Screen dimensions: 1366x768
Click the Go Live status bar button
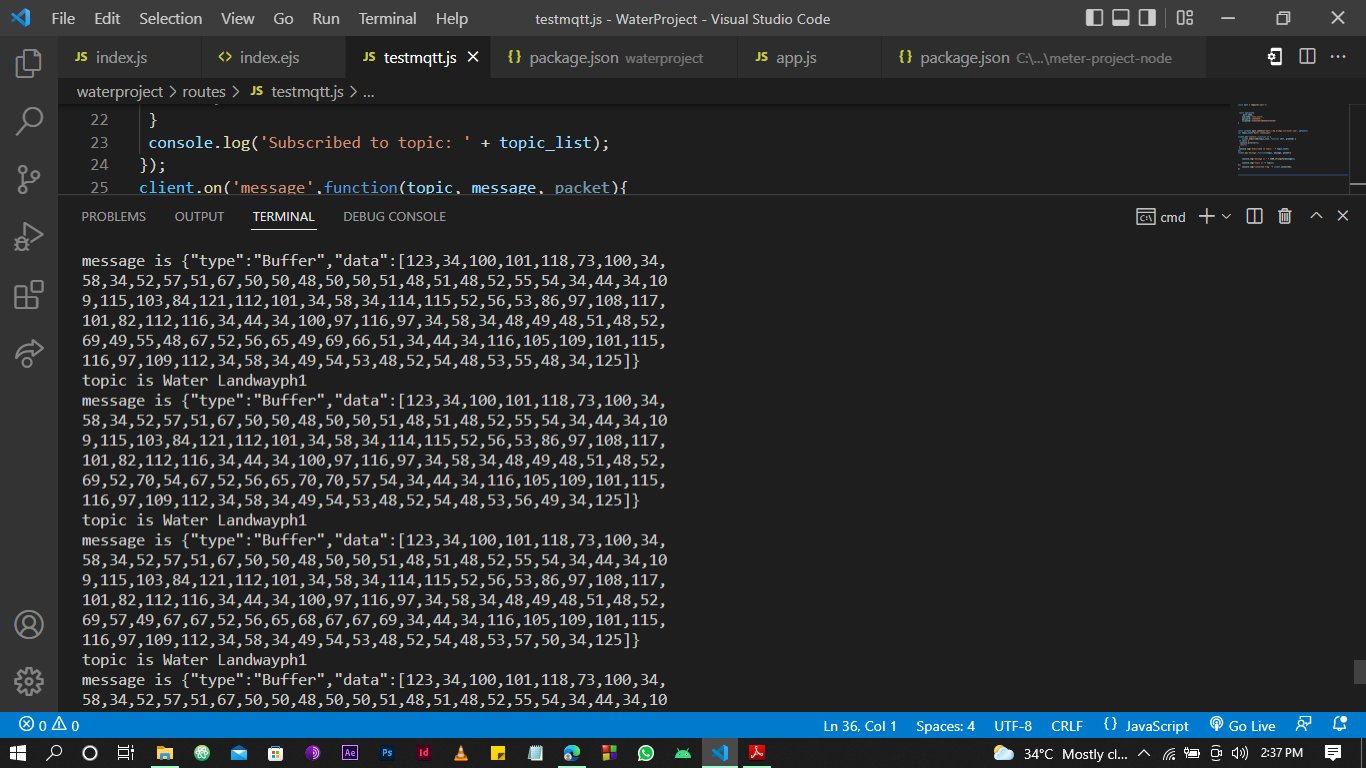(x=1242, y=726)
